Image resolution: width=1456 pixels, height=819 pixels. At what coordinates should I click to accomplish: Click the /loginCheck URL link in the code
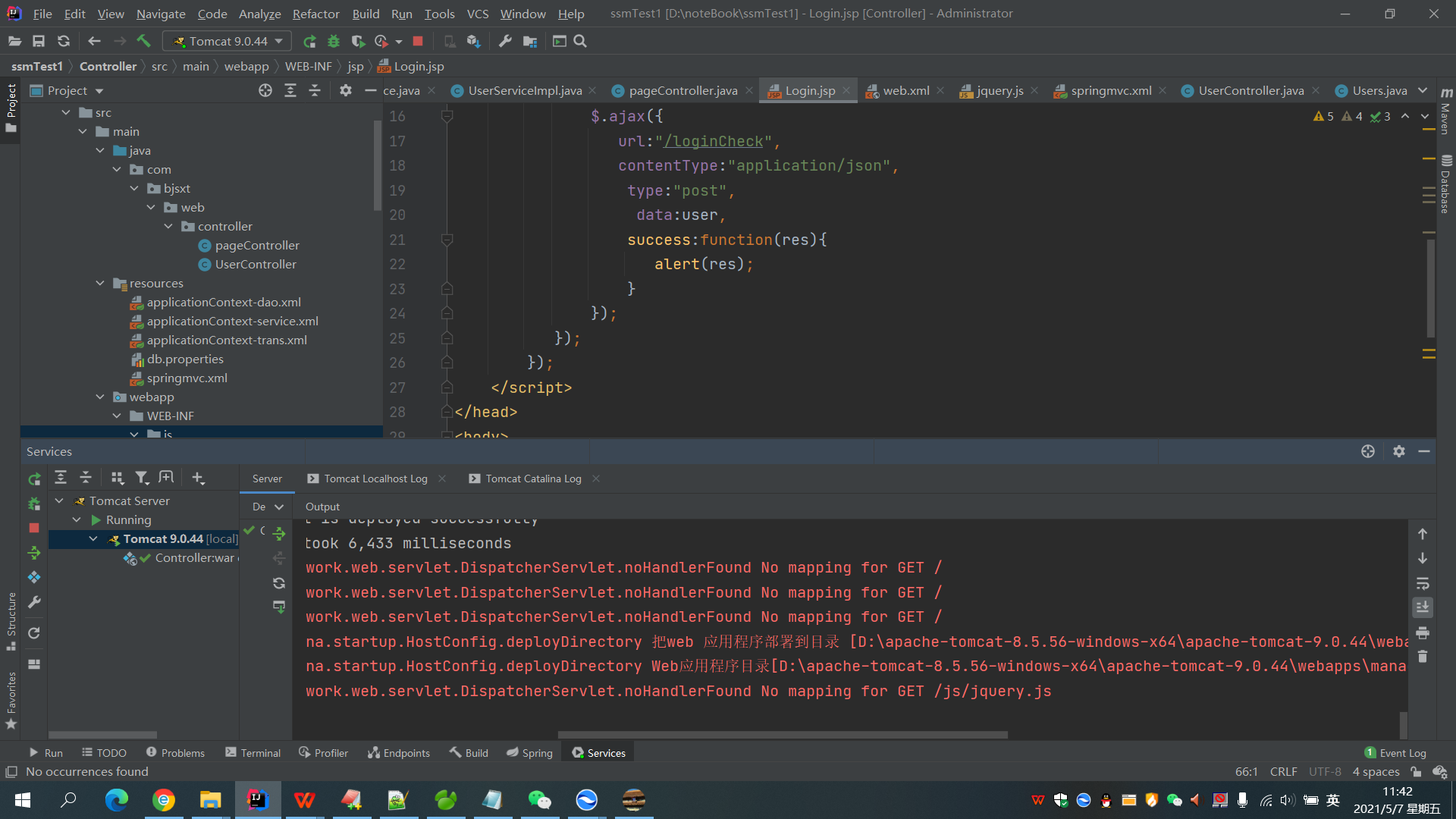pyautogui.click(x=713, y=141)
